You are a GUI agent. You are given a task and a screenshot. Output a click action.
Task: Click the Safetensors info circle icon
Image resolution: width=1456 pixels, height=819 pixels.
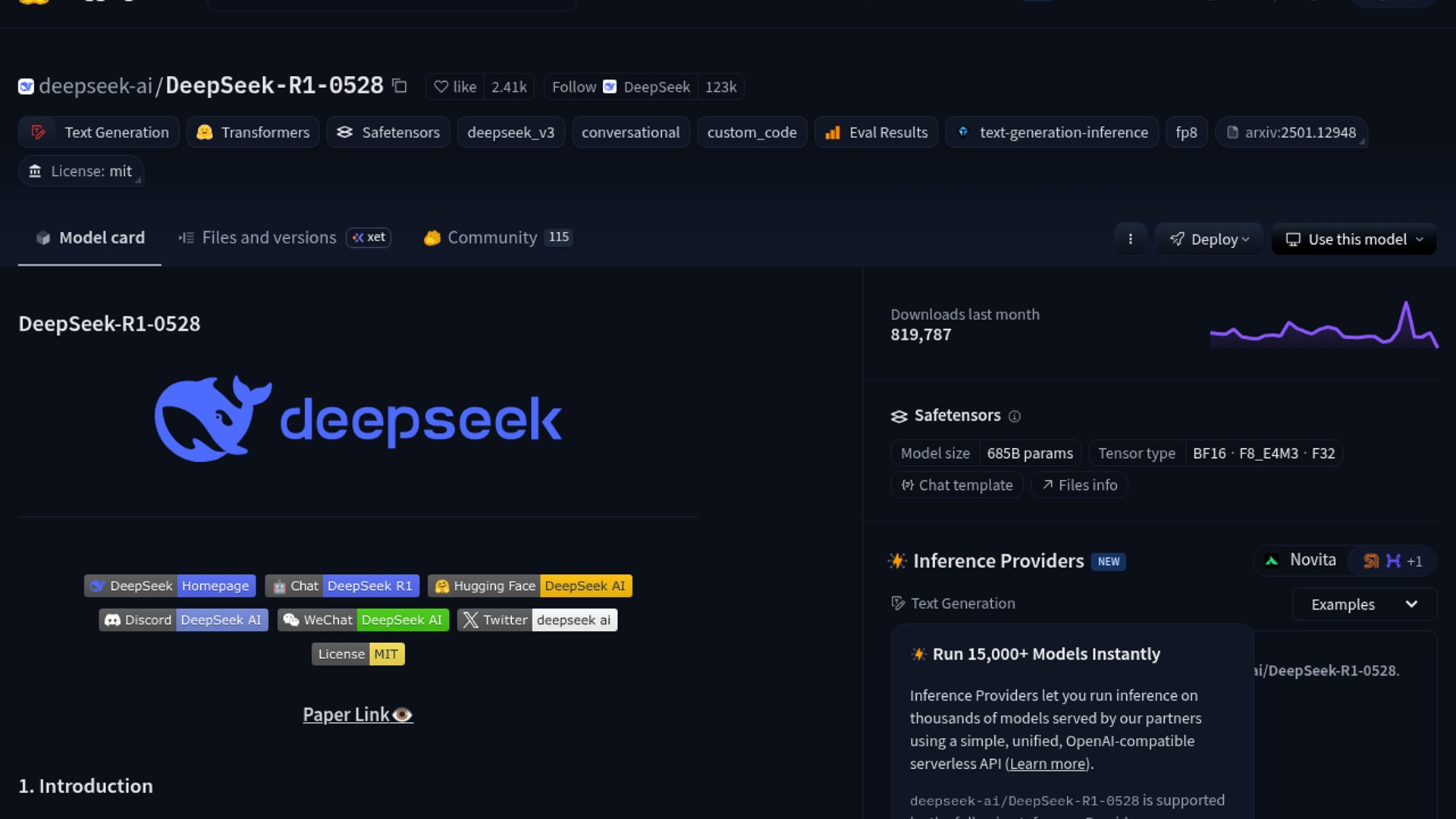click(x=1015, y=416)
